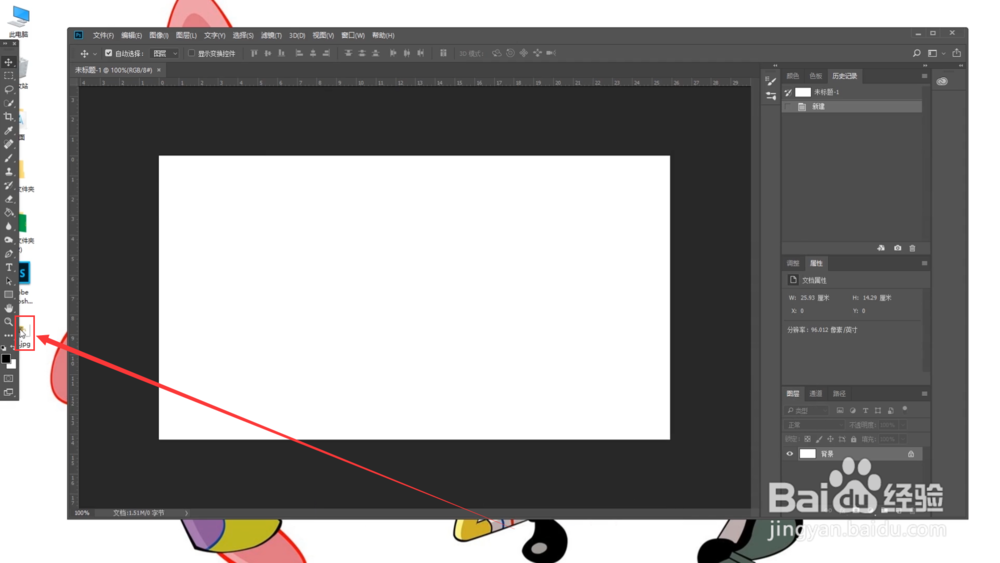Click the foreground color swatch

[x=6, y=360]
